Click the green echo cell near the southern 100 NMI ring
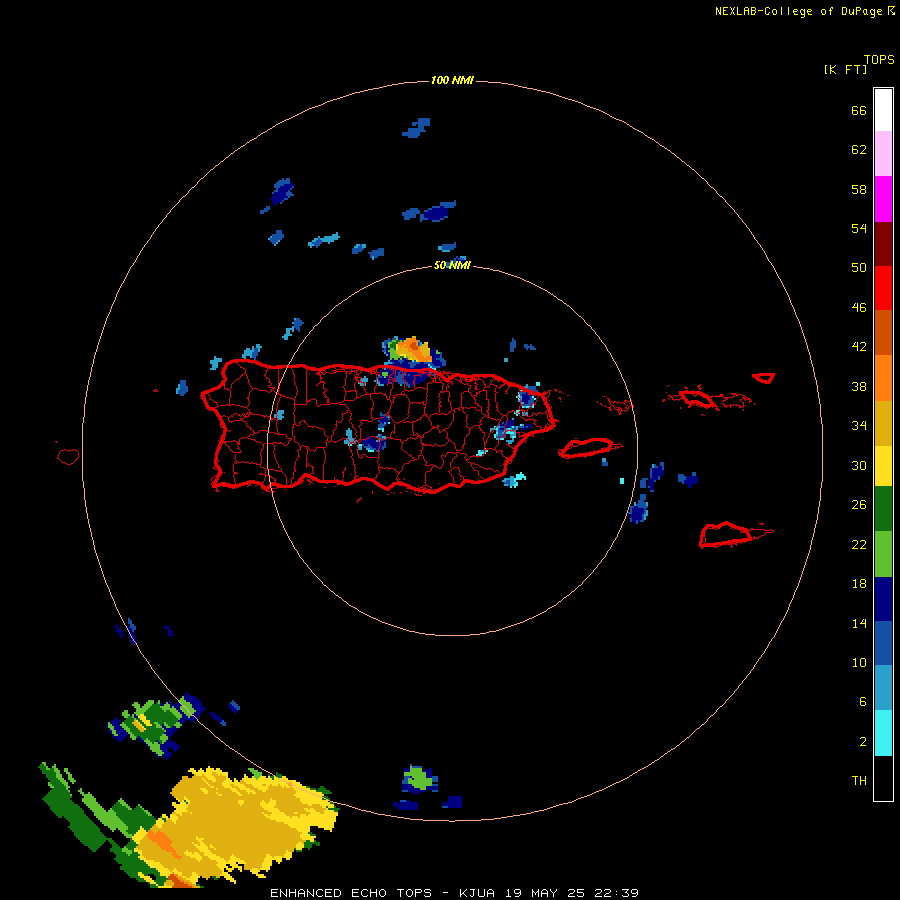This screenshot has width=900, height=900. click(x=418, y=779)
